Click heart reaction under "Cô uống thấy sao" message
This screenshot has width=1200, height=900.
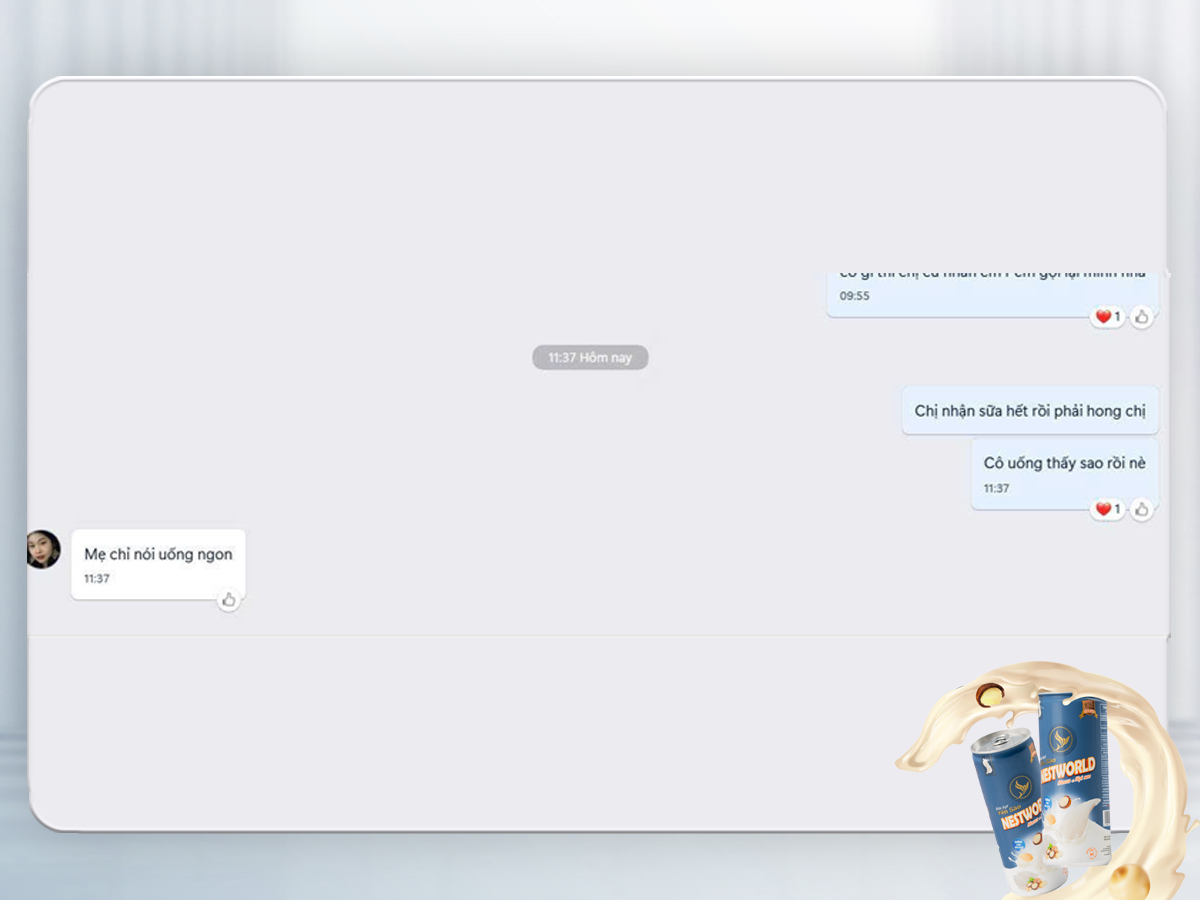click(x=1104, y=509)
